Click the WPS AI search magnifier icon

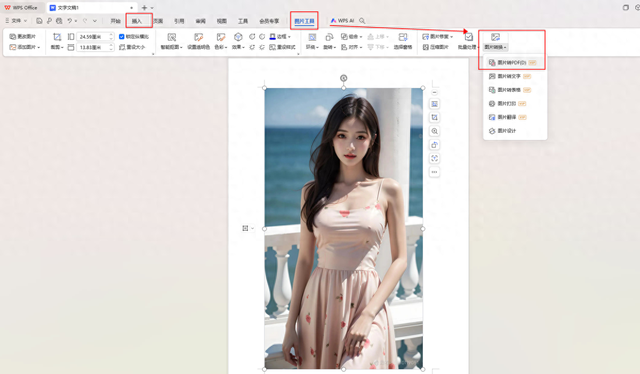[x=362, y=21]
